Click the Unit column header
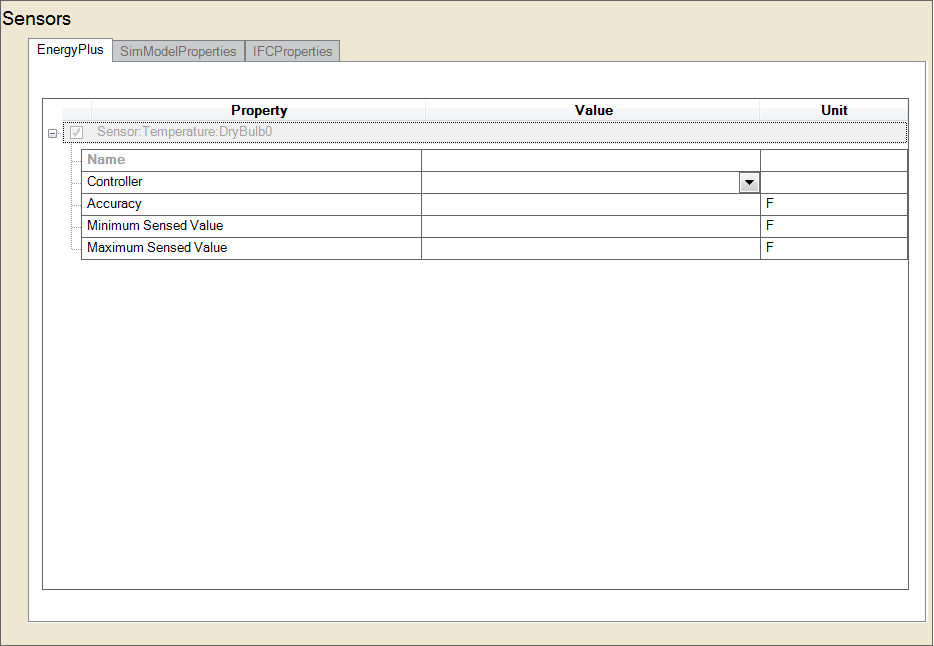Image resolution: width=934 pixels, height=646 pixels. (834, 111)
